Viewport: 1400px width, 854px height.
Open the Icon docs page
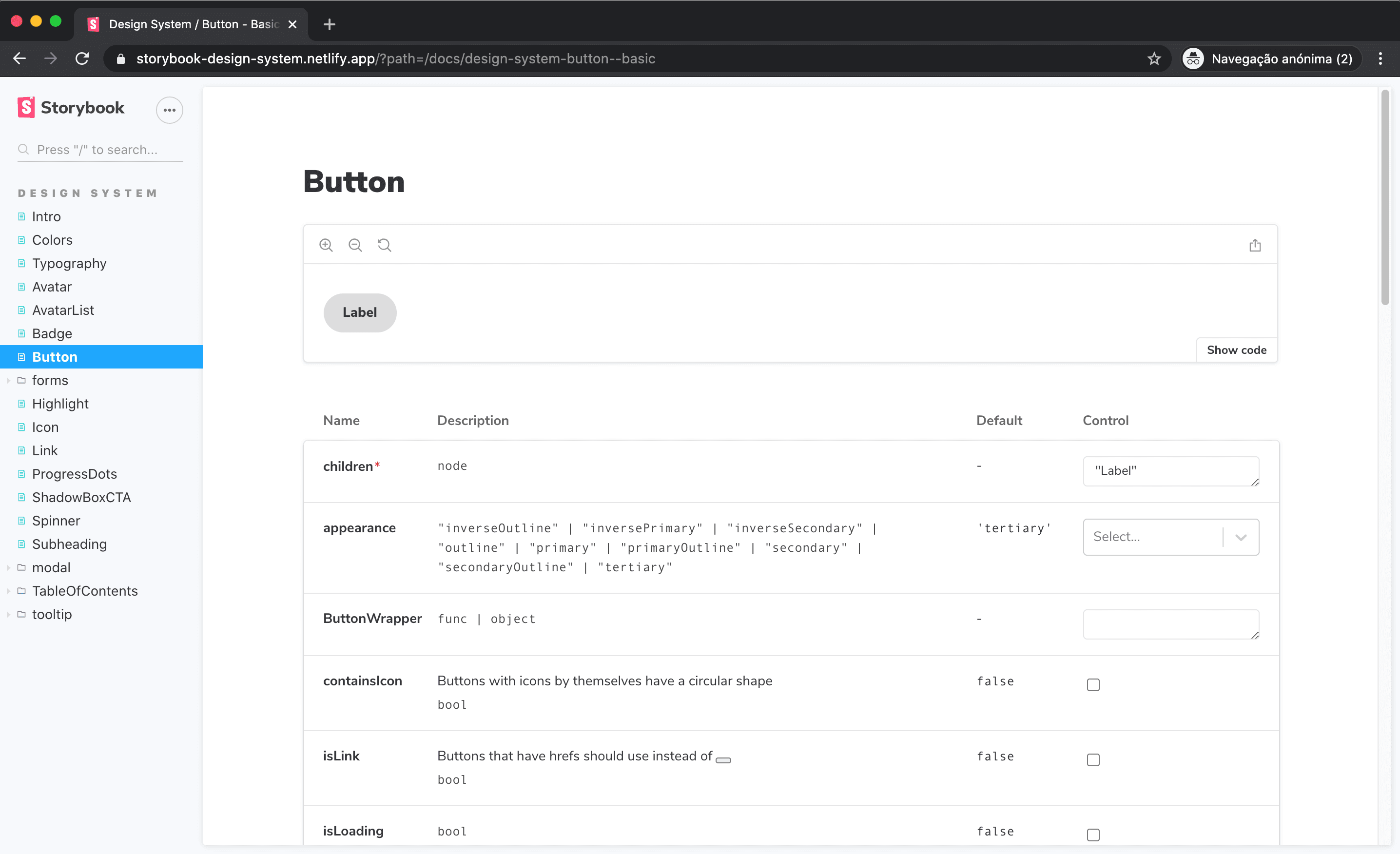pyautogui.click(x=45, y=427)
